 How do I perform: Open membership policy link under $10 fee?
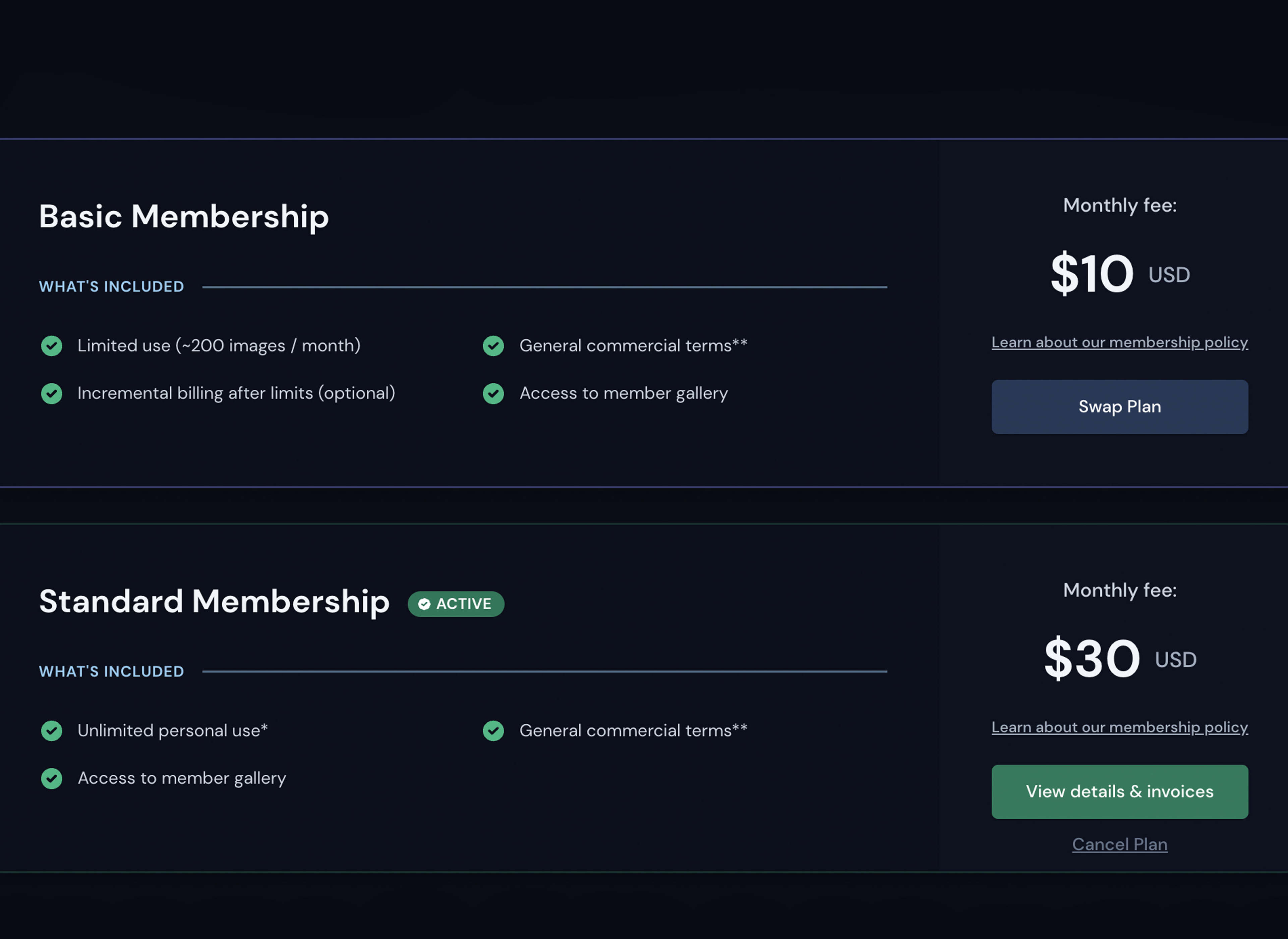click(x=1119, y=342)
